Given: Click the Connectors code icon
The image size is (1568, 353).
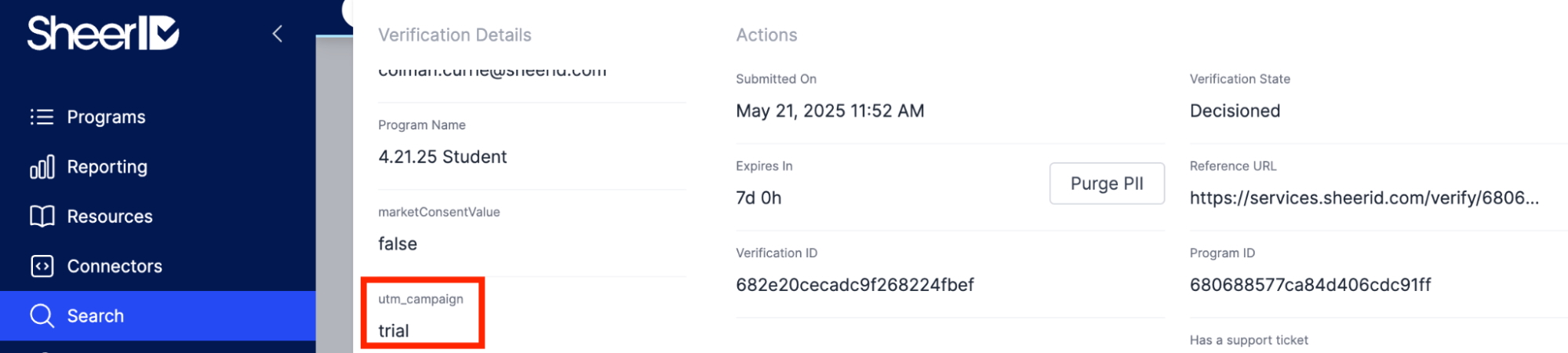Looking at the screenshot, I should pos(42,266).
